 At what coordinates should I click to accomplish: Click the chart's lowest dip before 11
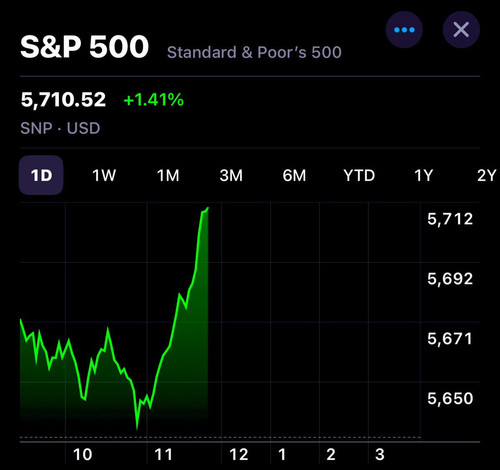pyautogui.click(x=137, y=428)
